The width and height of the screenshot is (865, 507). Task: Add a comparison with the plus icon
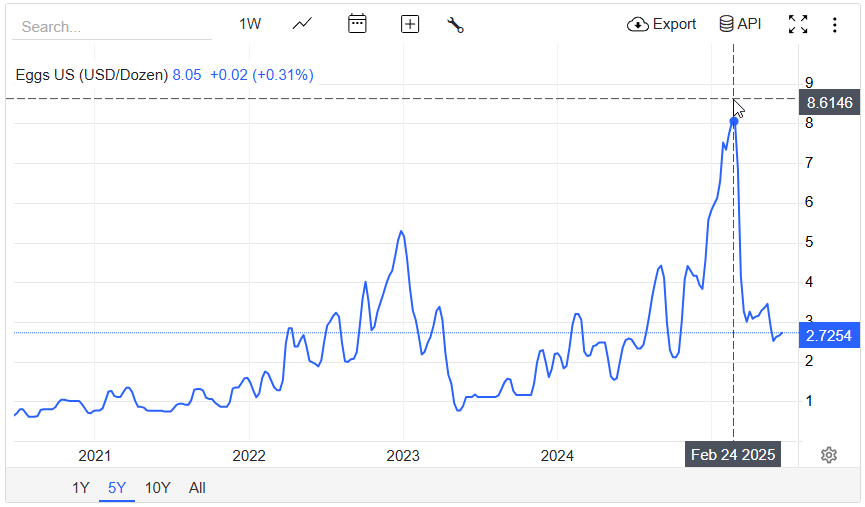point(410,24)
